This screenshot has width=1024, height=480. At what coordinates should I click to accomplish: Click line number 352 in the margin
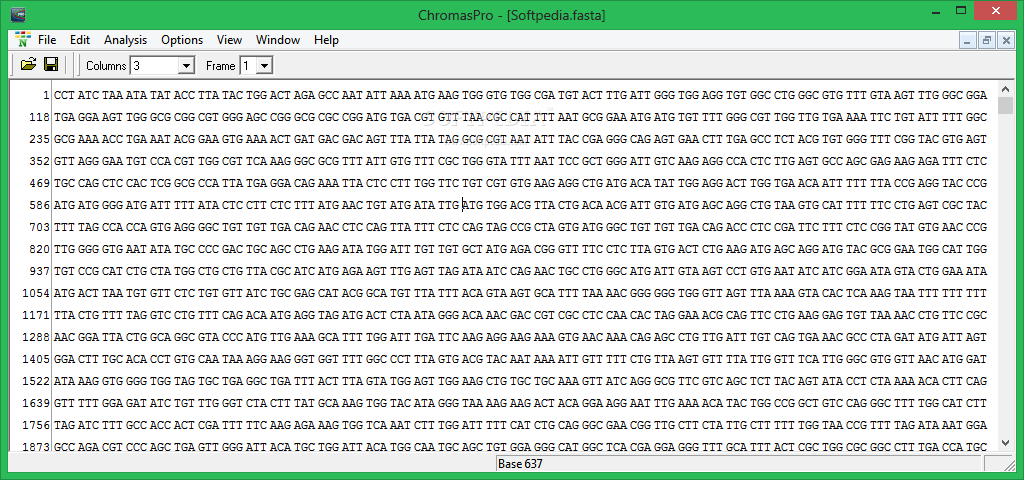40,161
